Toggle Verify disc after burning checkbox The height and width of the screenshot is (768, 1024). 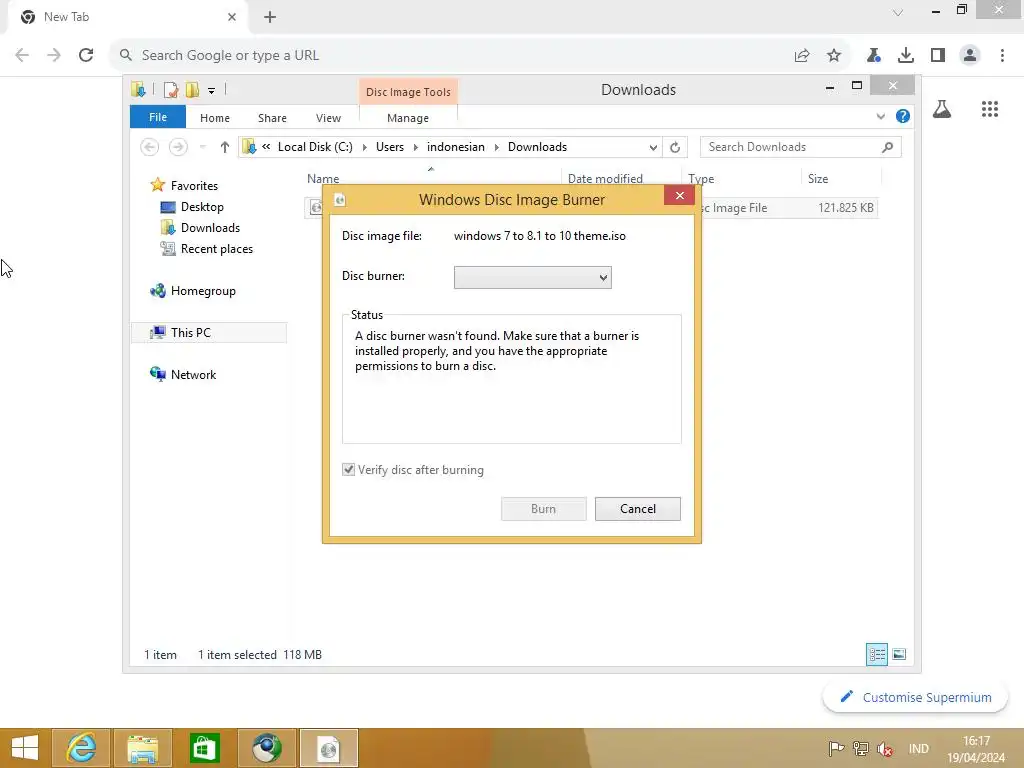tap(349, 470)
